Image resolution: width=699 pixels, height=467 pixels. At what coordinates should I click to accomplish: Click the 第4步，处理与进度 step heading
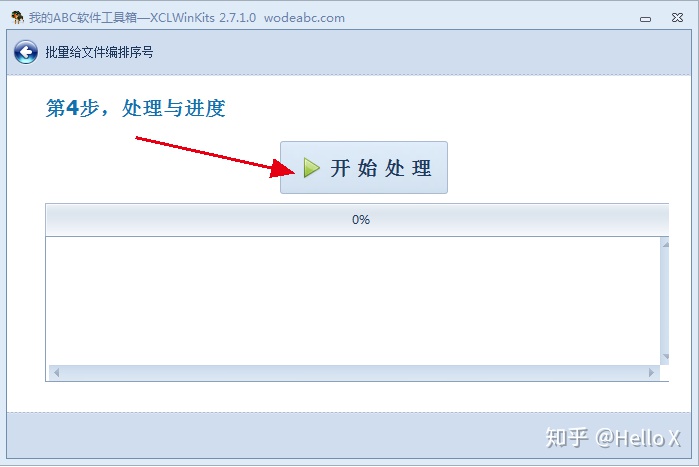(x=136, y=108)
